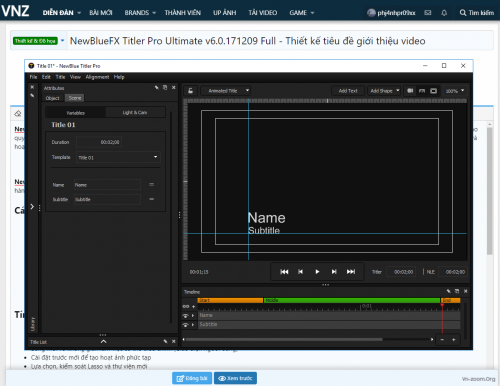Open the Alignment menu
Image resolution: width=500 pixels, height=386 pixels.
pos(97,77)
